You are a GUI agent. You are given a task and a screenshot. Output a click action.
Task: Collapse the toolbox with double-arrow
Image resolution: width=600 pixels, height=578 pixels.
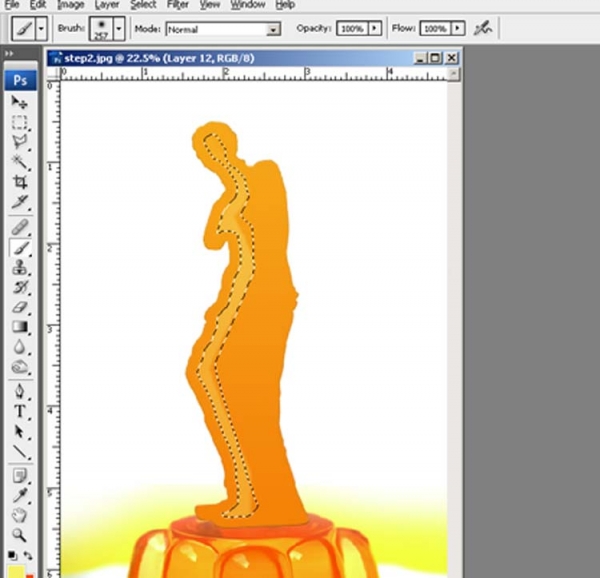9,54
